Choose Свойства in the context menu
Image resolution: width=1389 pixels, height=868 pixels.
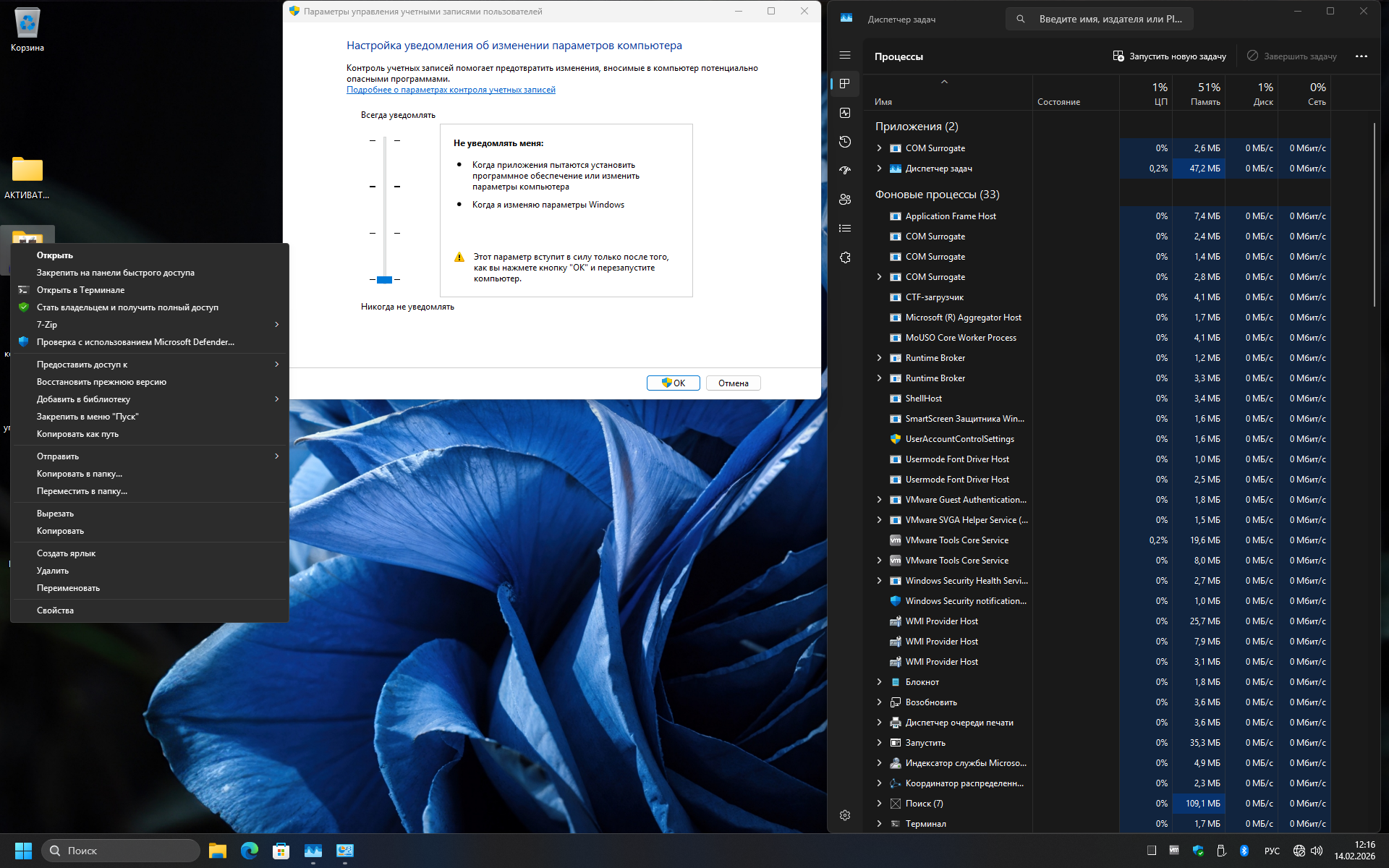(55, 610)
